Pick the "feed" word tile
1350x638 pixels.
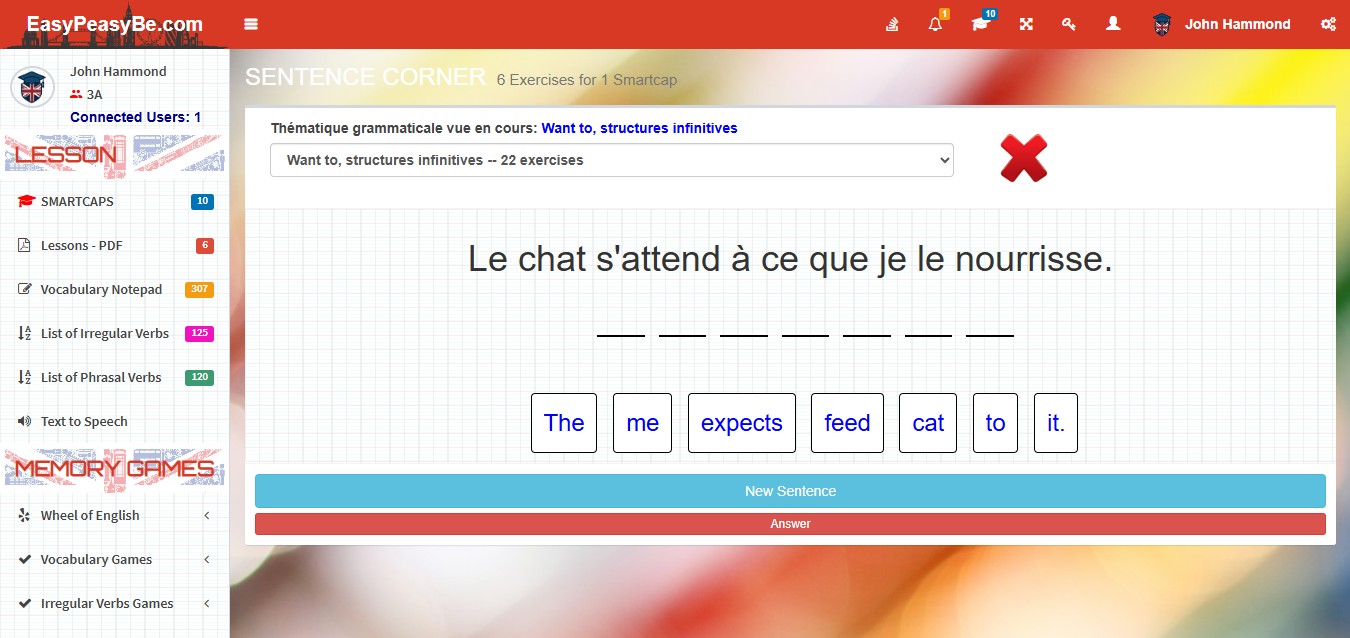pyautogui.click(x=847, y=423)
